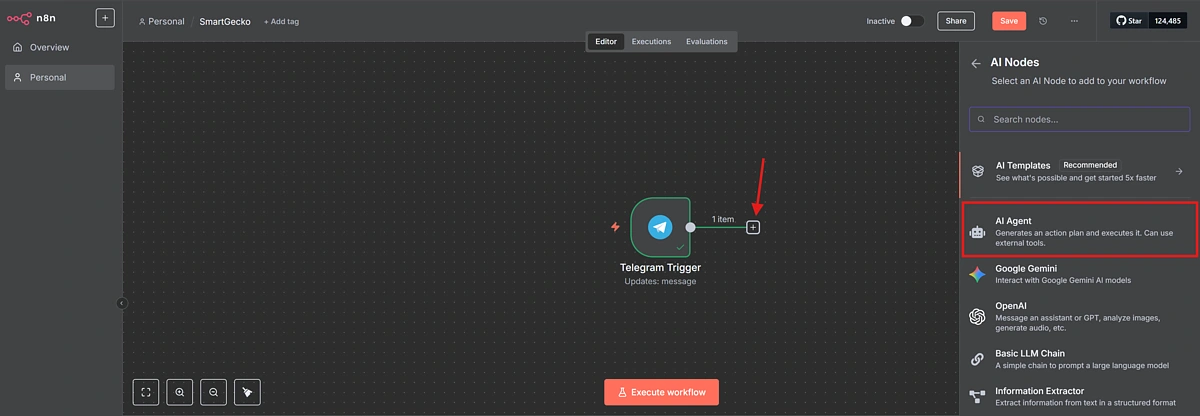
Task: Expand AI Templates with the arrow
Action: tap(1179, 172)
